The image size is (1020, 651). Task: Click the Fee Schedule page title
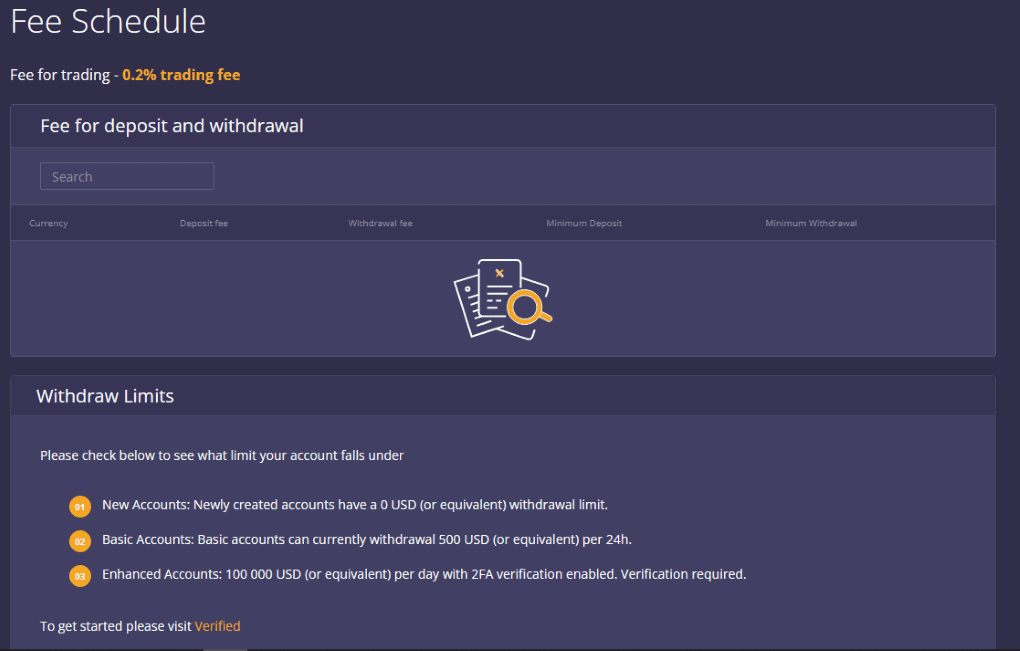pyautogui.click(x=107, y=21)
